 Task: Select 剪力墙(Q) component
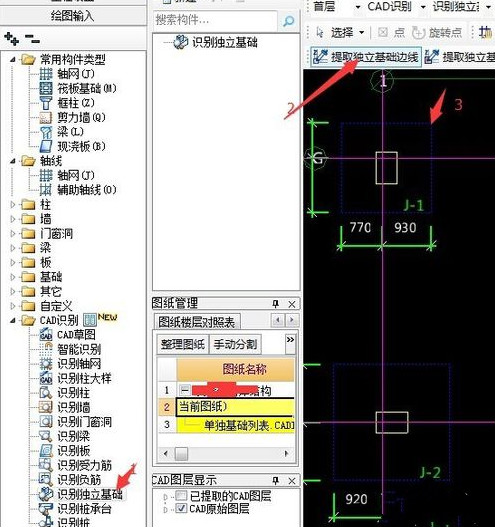(73, 117)
